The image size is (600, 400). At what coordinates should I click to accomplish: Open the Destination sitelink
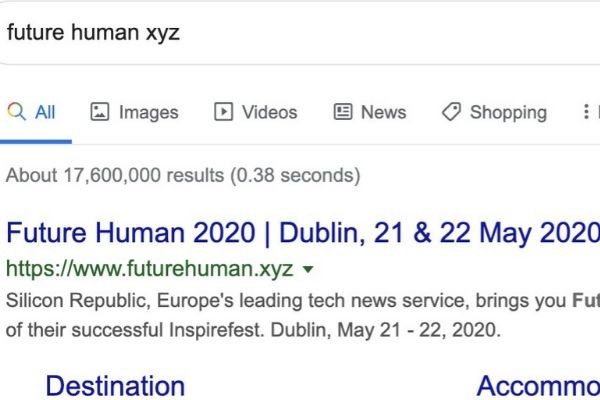click(115, 386)
